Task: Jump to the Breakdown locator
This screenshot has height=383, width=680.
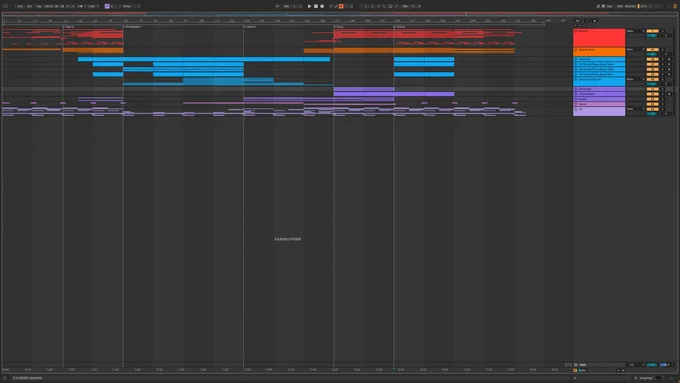Action: (133, 27)
